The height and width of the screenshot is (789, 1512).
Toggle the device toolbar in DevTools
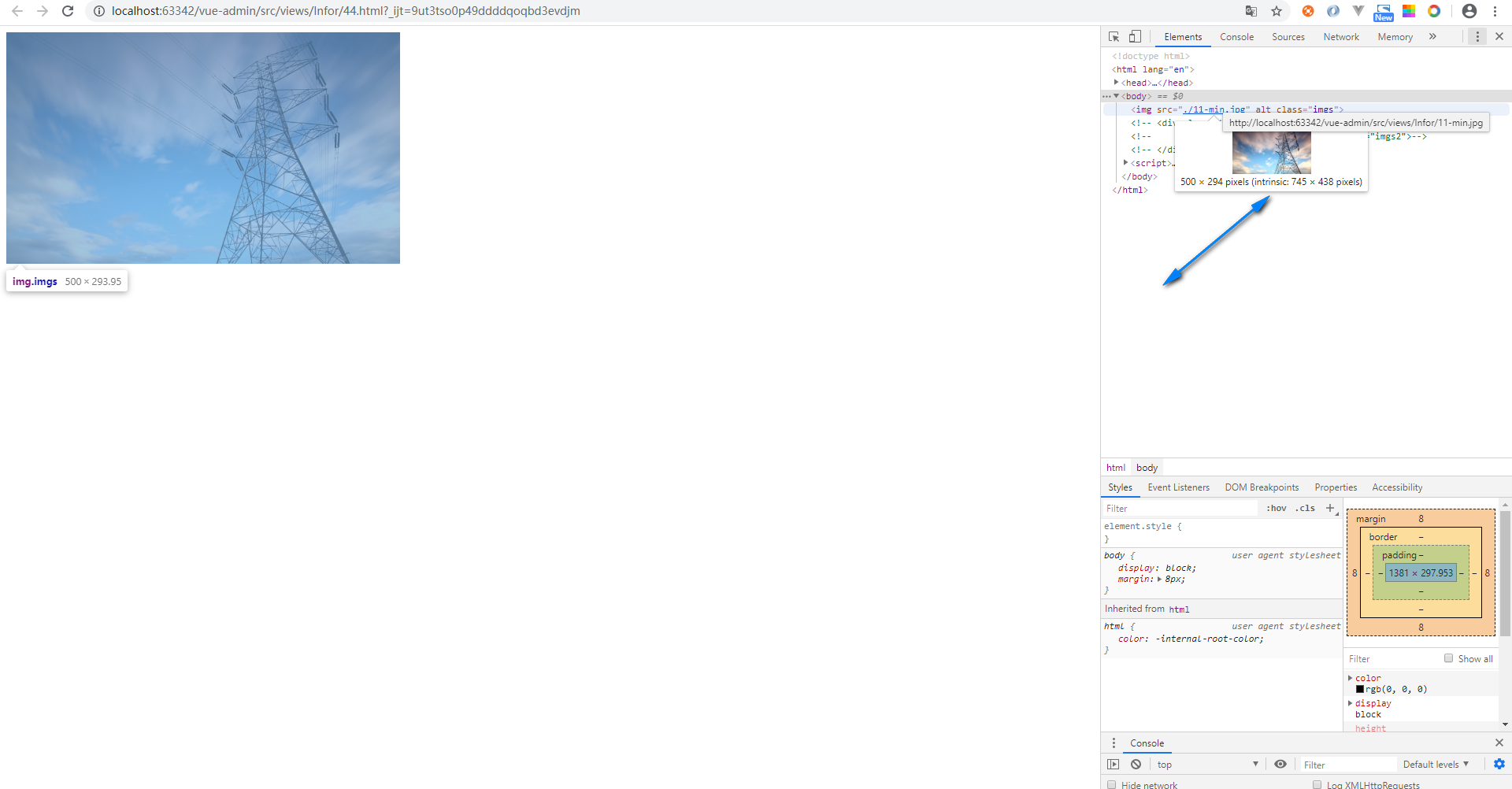click(x=1135, y=36)
